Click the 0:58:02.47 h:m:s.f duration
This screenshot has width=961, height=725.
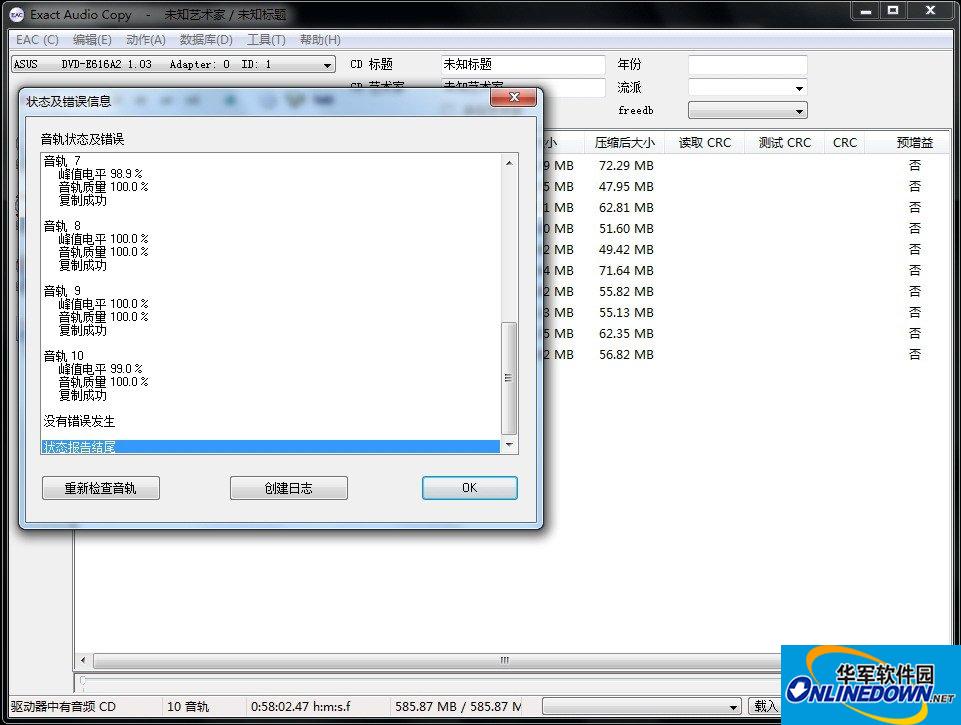click(x=300, y=707)
